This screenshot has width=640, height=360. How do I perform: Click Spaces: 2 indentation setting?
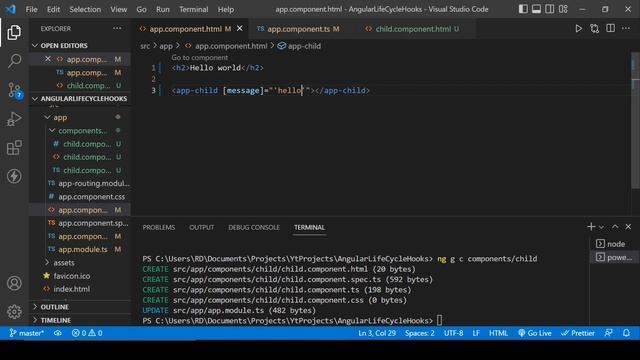coord(420,333)
